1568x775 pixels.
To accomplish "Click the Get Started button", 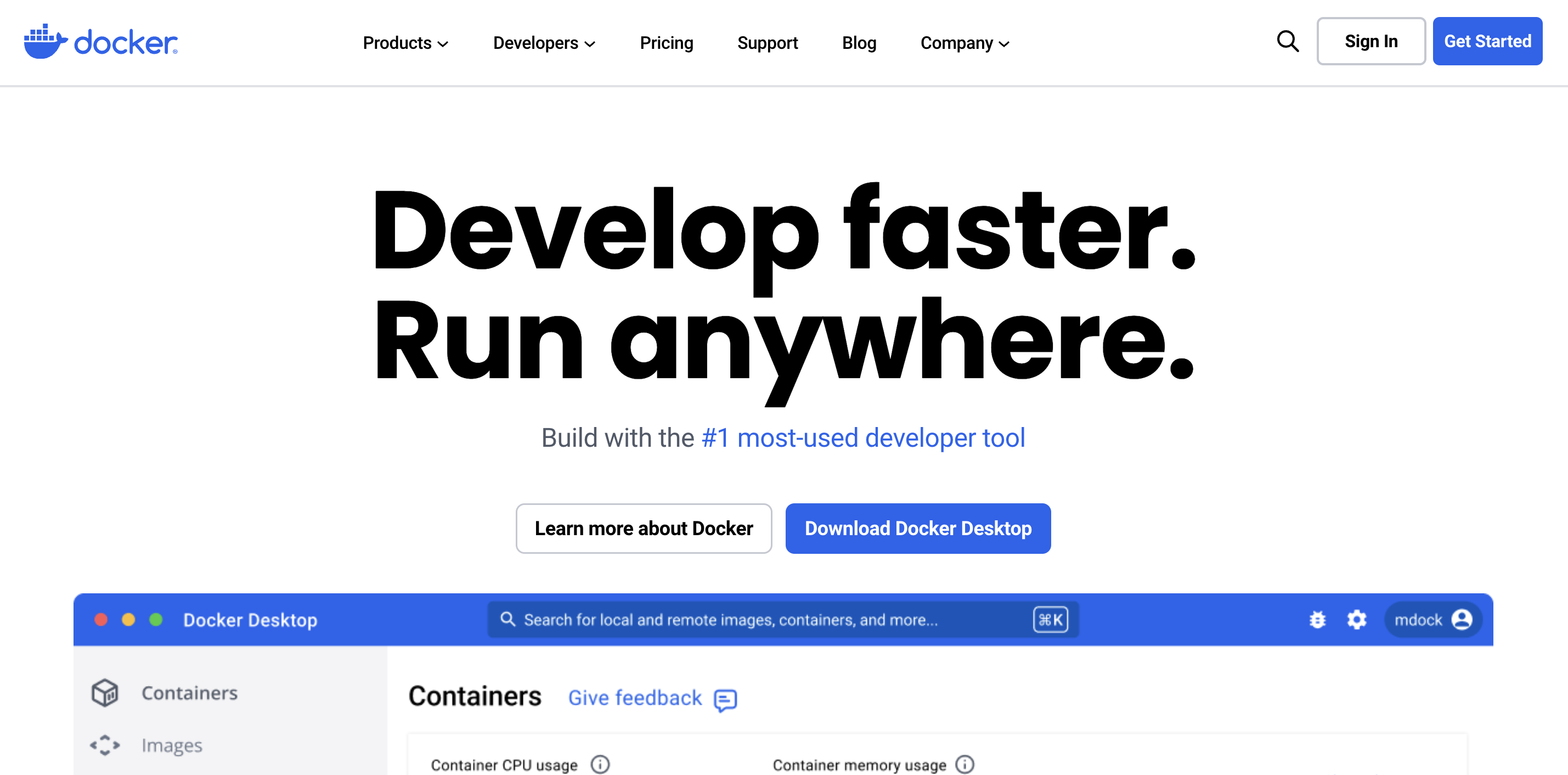I will (1487, 41).
